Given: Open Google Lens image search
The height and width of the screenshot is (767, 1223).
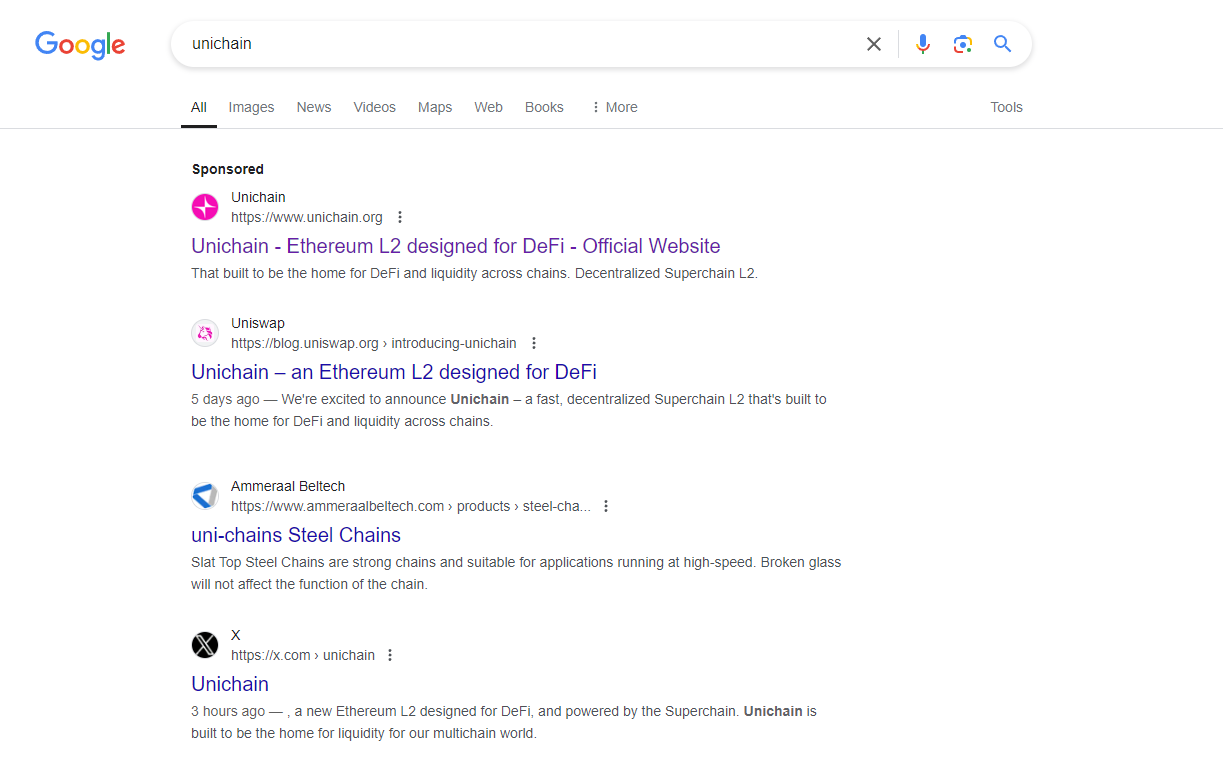Looking at the screenshot, I should (x=963, y=44).
